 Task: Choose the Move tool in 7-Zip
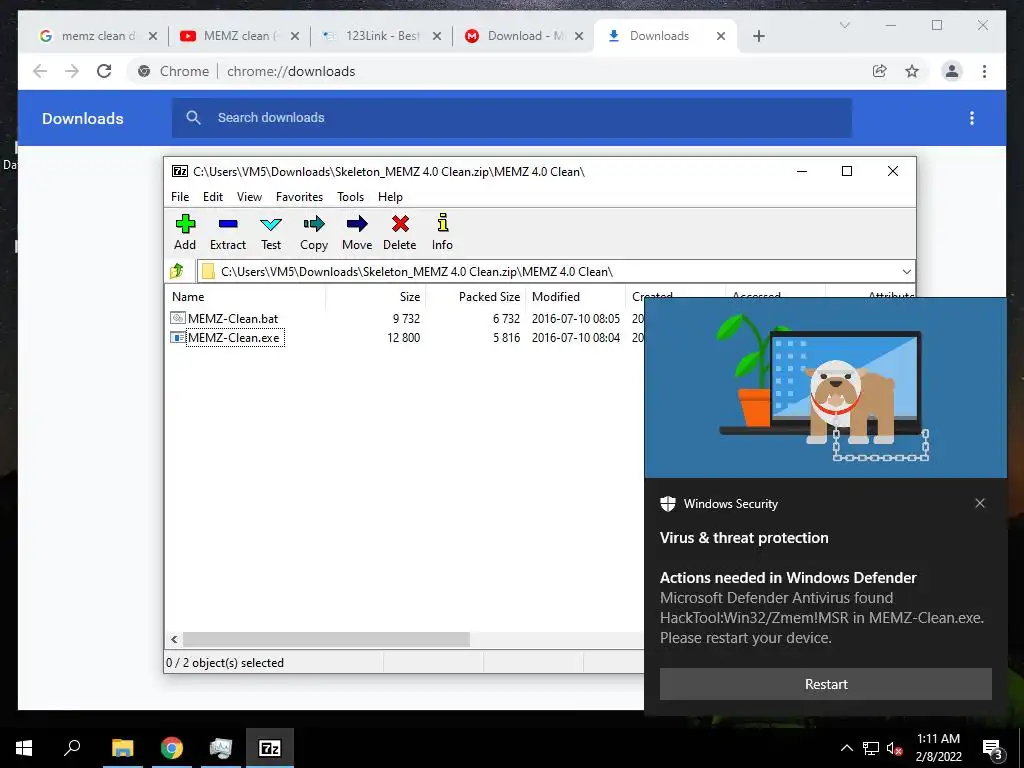coord(357,232)
